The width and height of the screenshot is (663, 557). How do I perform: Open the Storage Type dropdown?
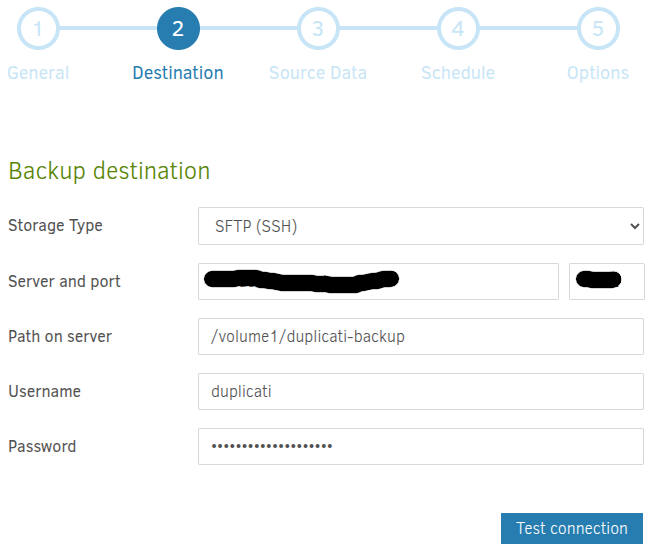[x=421, y=226]
